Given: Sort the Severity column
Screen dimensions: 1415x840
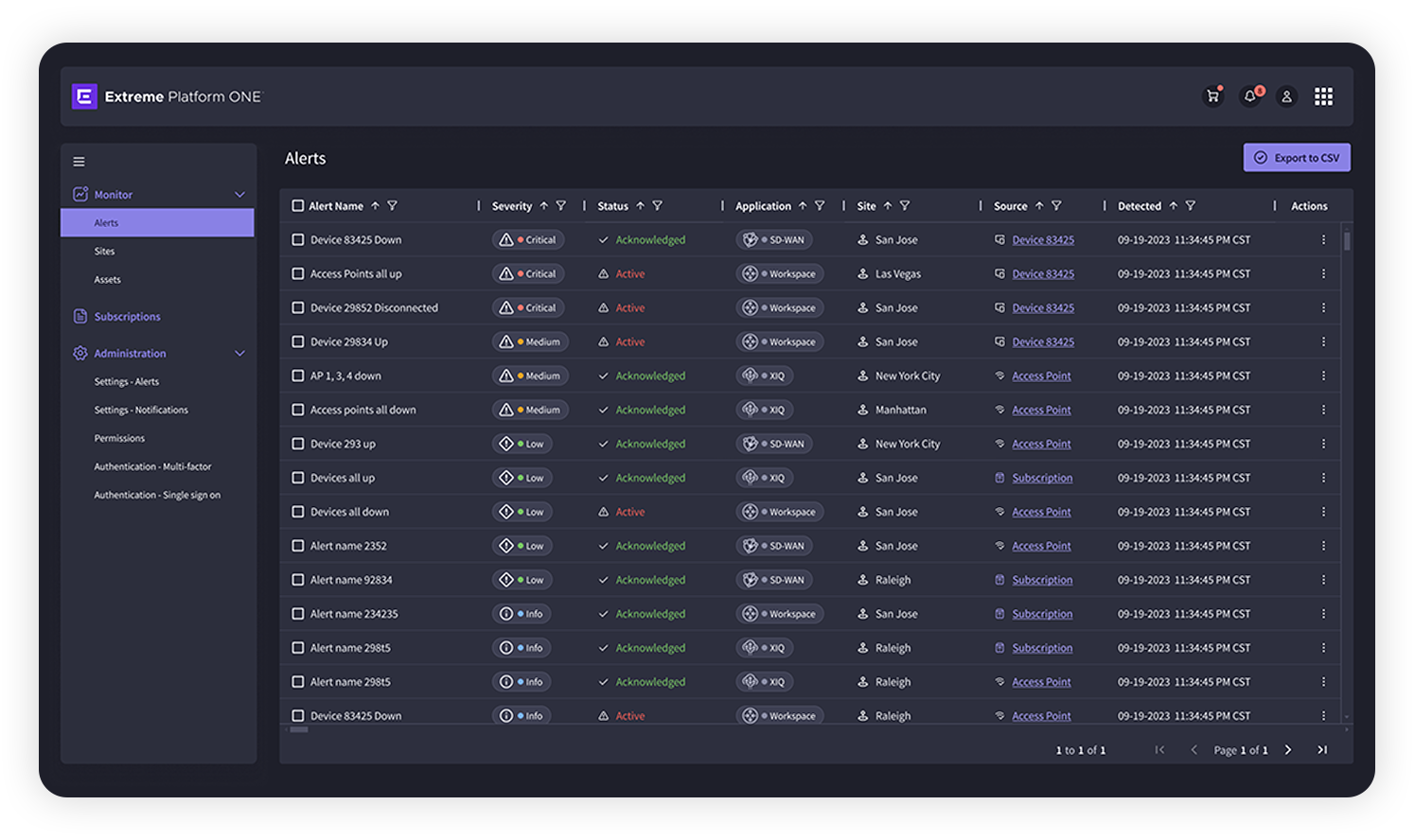Looking at the screenshot, I should 543,206.
